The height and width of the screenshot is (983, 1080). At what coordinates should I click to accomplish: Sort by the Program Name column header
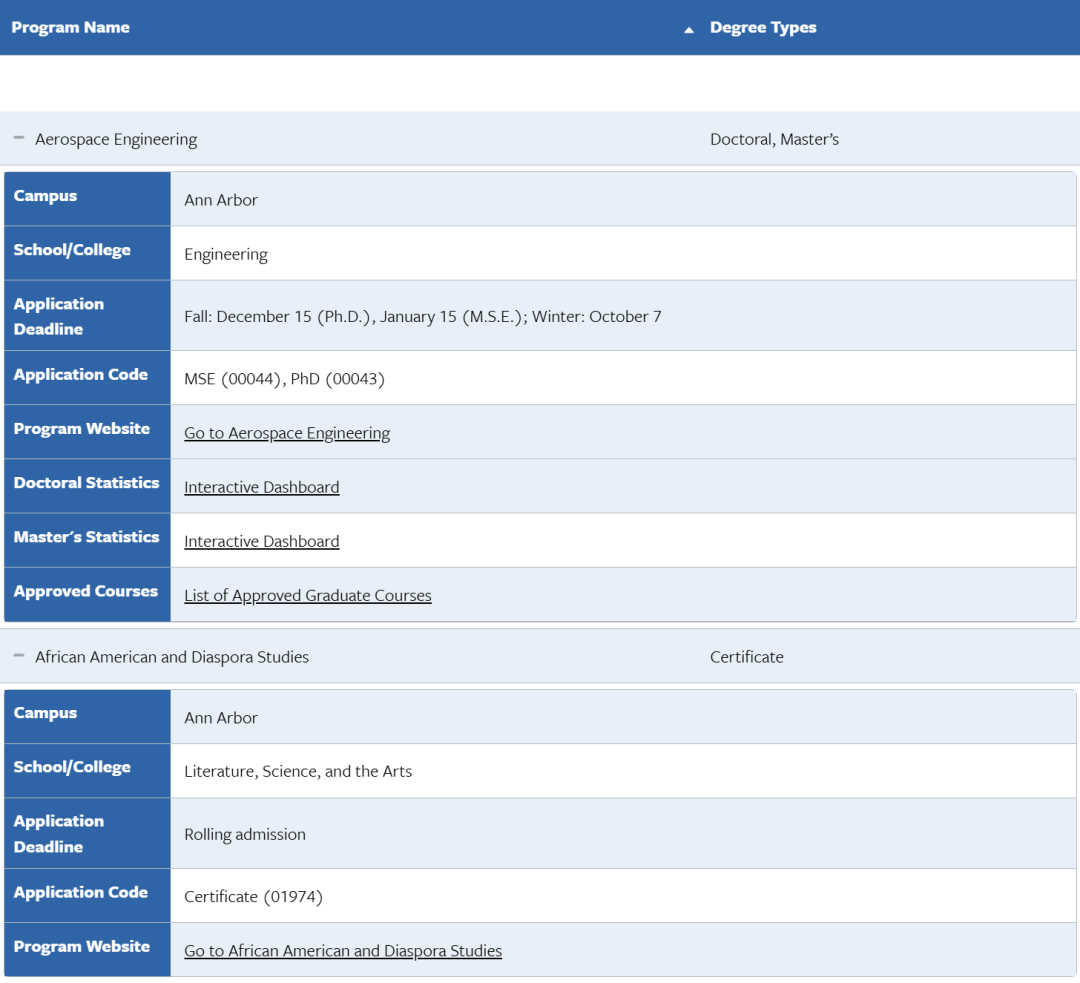70,28
